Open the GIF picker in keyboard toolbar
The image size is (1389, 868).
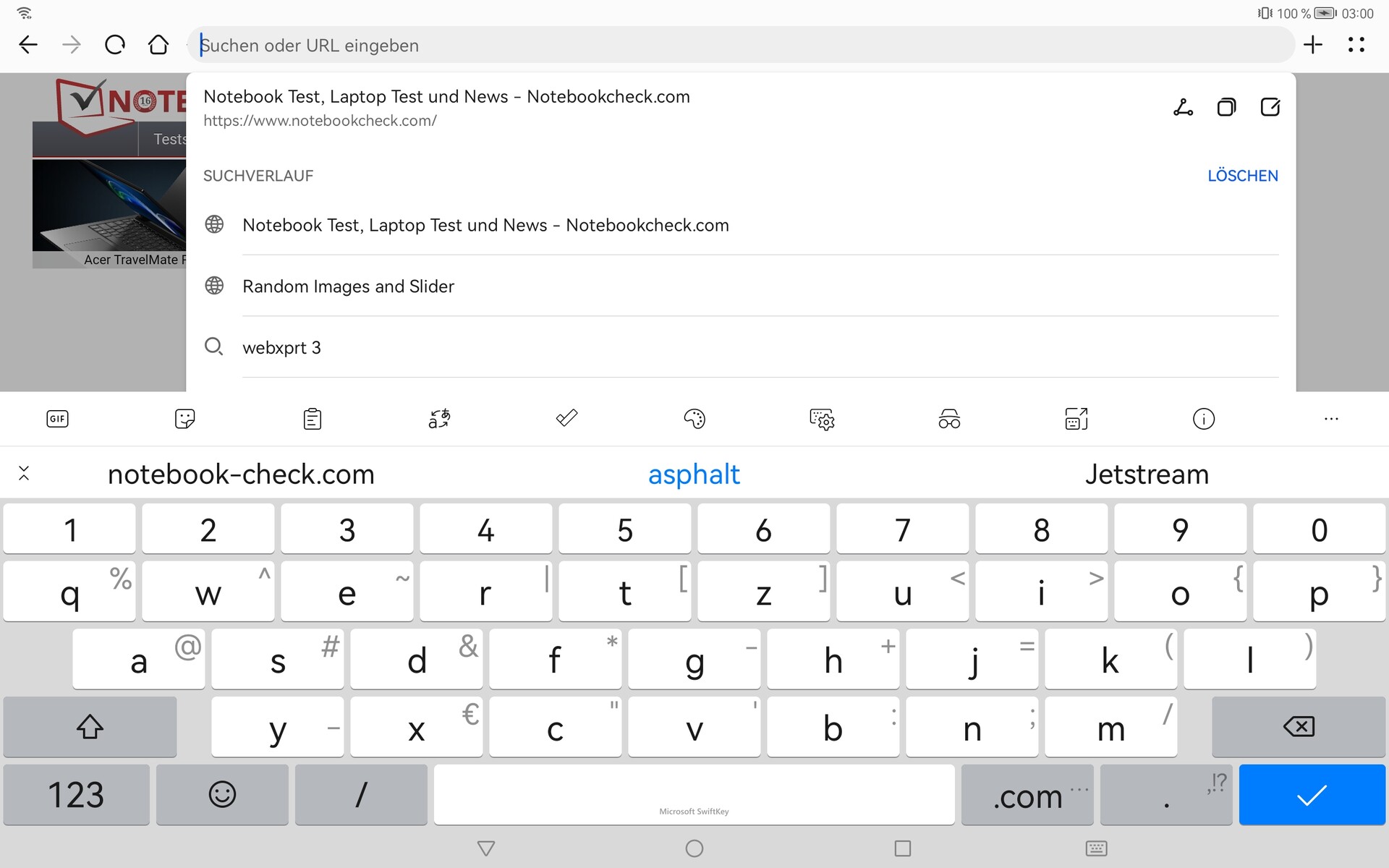tap(57, 419)
